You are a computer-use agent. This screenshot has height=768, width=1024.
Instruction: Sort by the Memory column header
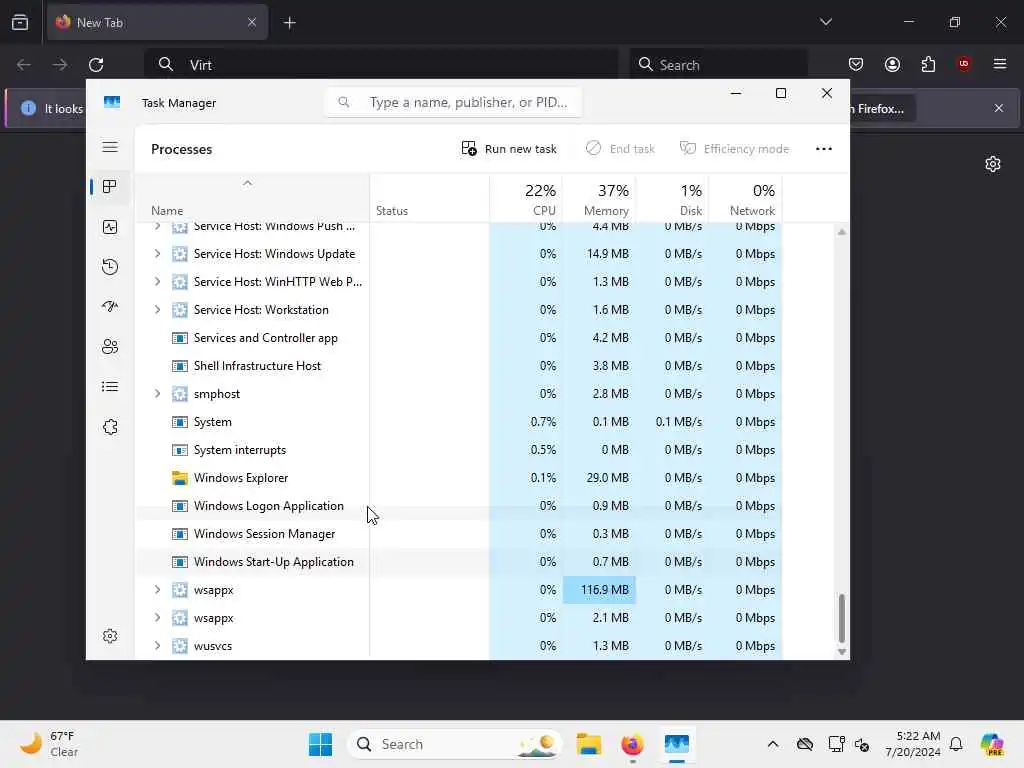click(599, 199)
